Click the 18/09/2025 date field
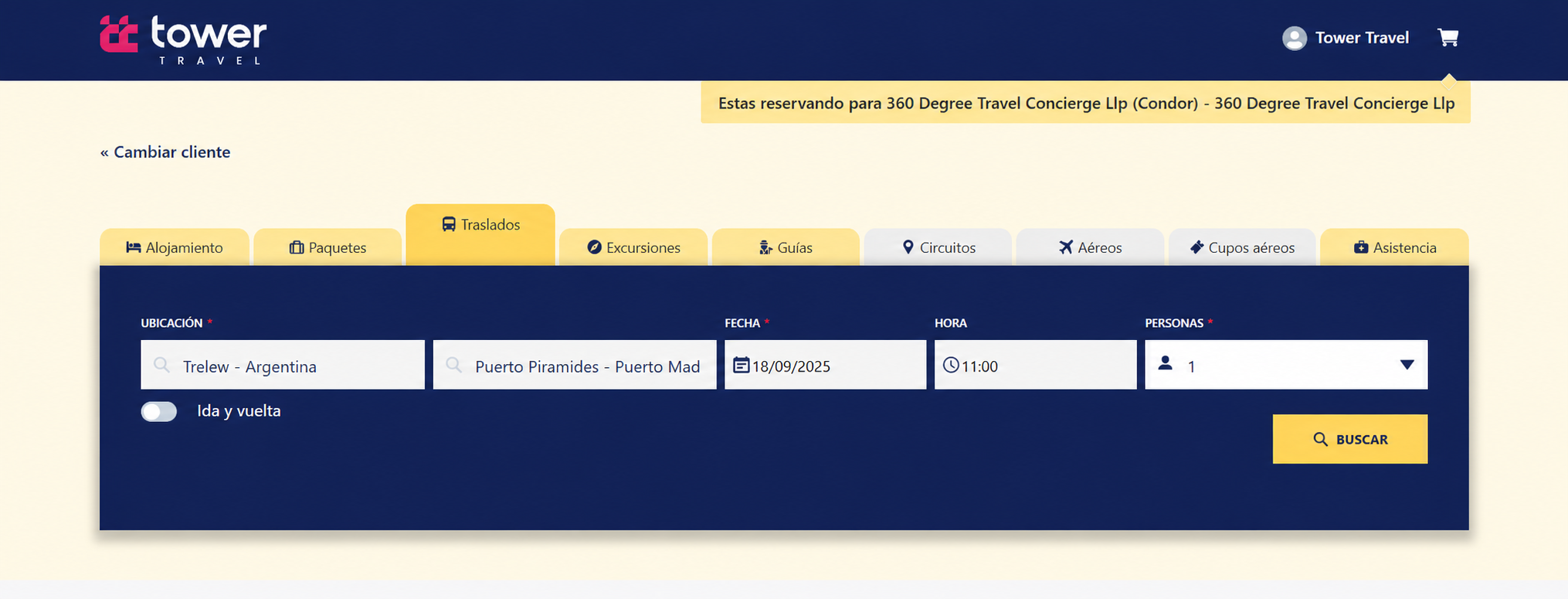1568x599 pixels. click(825, 365)
